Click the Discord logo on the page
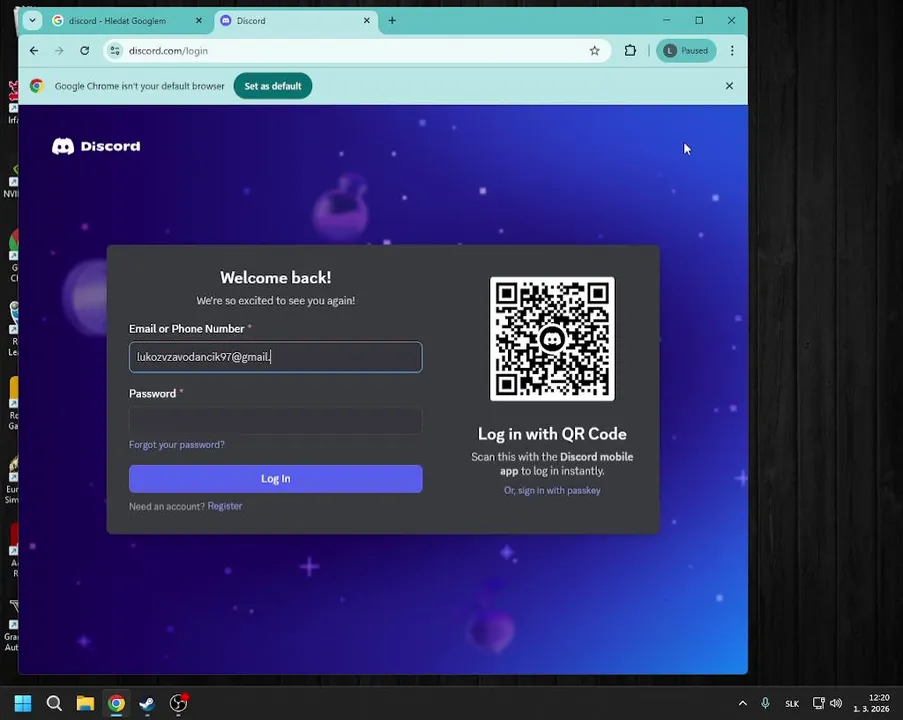 [96, 146]
